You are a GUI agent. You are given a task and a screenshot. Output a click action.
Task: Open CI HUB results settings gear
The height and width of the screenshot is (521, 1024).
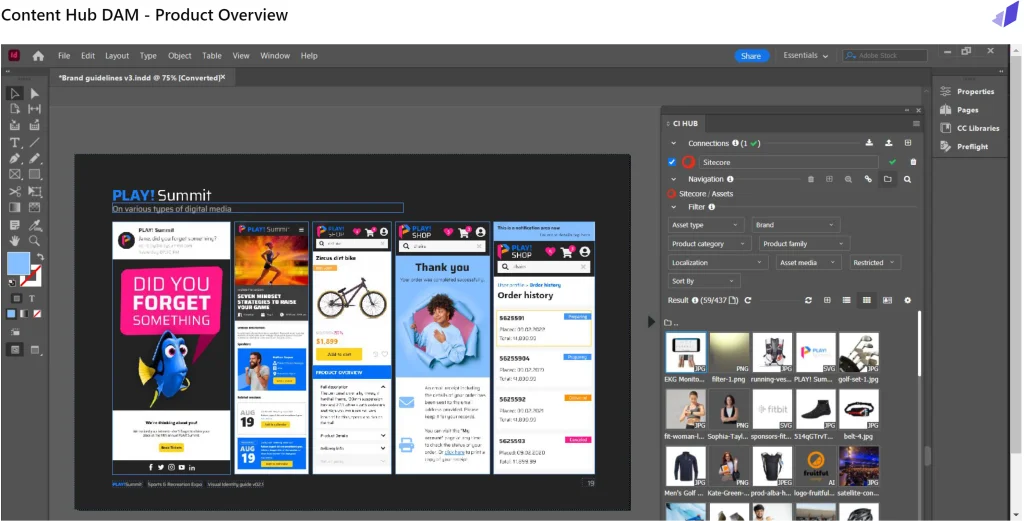coord(907,300)
